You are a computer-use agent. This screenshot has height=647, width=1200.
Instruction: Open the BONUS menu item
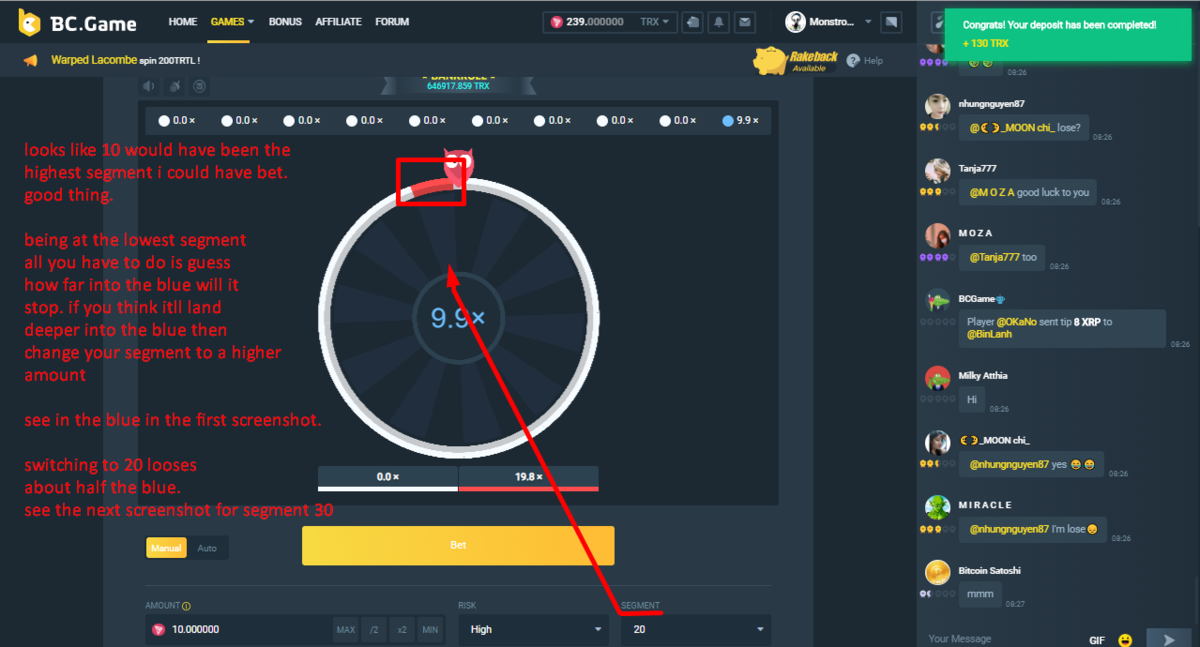tap(285, 21)
